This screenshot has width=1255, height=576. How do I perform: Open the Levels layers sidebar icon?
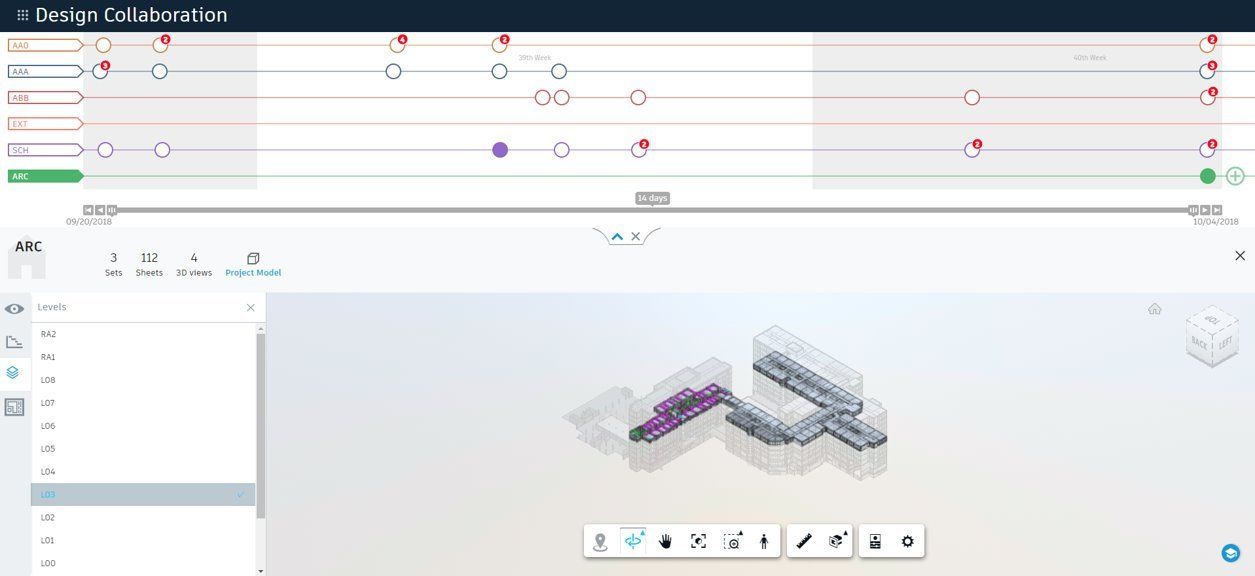coord(14,372)
